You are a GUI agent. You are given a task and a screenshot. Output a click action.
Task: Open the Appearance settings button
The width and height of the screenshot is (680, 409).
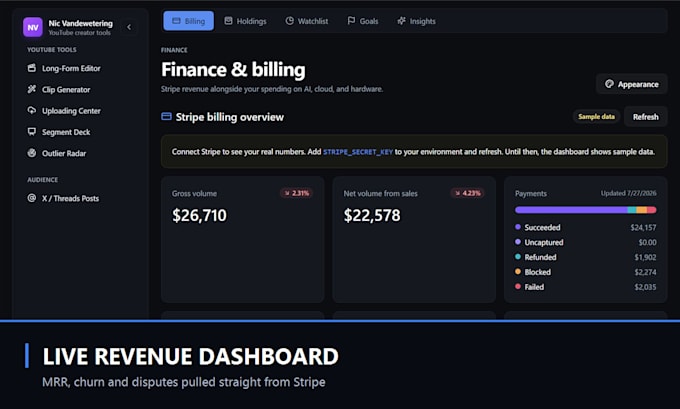632,84
